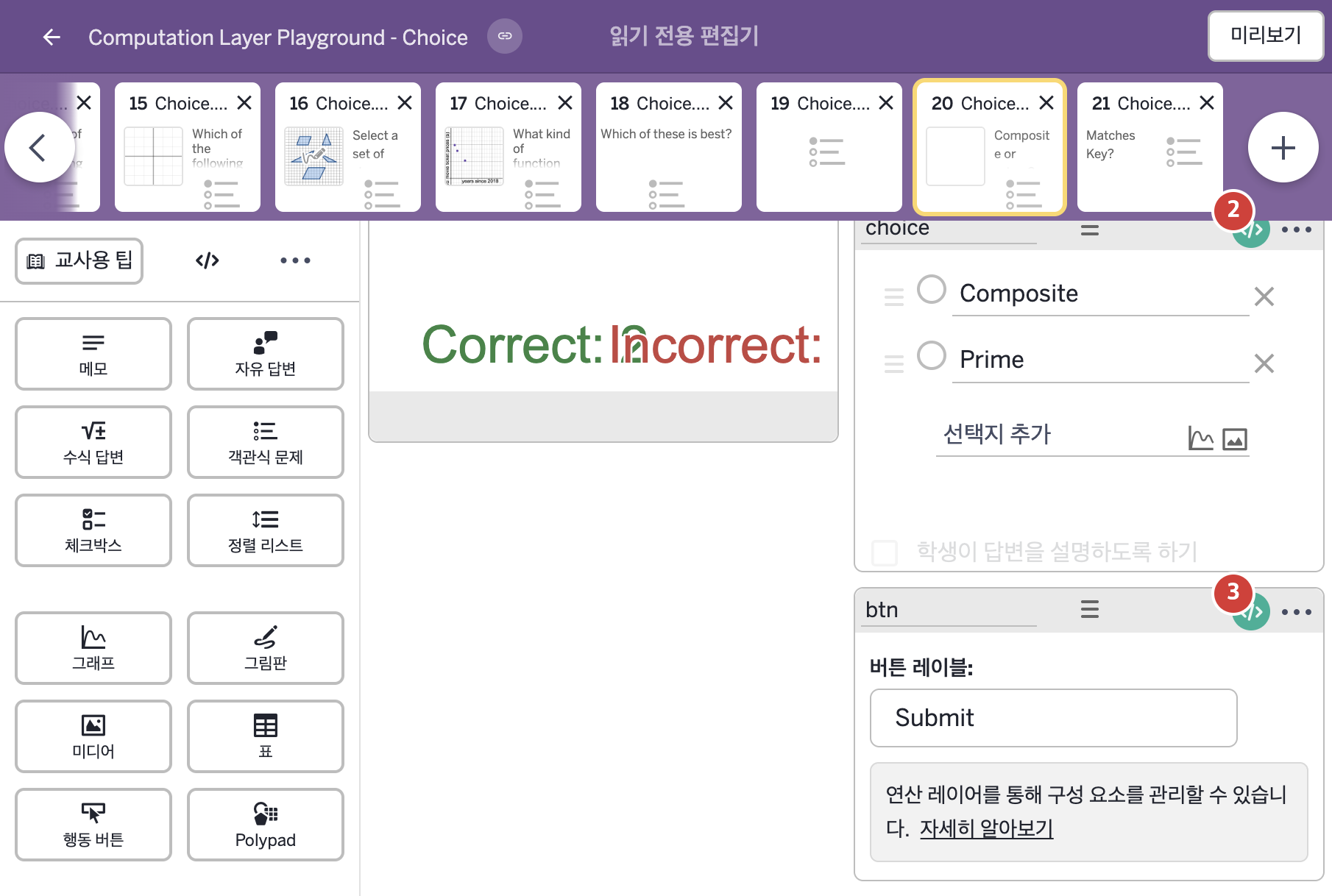Insert image into new choice

click(x=1235, y=439)
